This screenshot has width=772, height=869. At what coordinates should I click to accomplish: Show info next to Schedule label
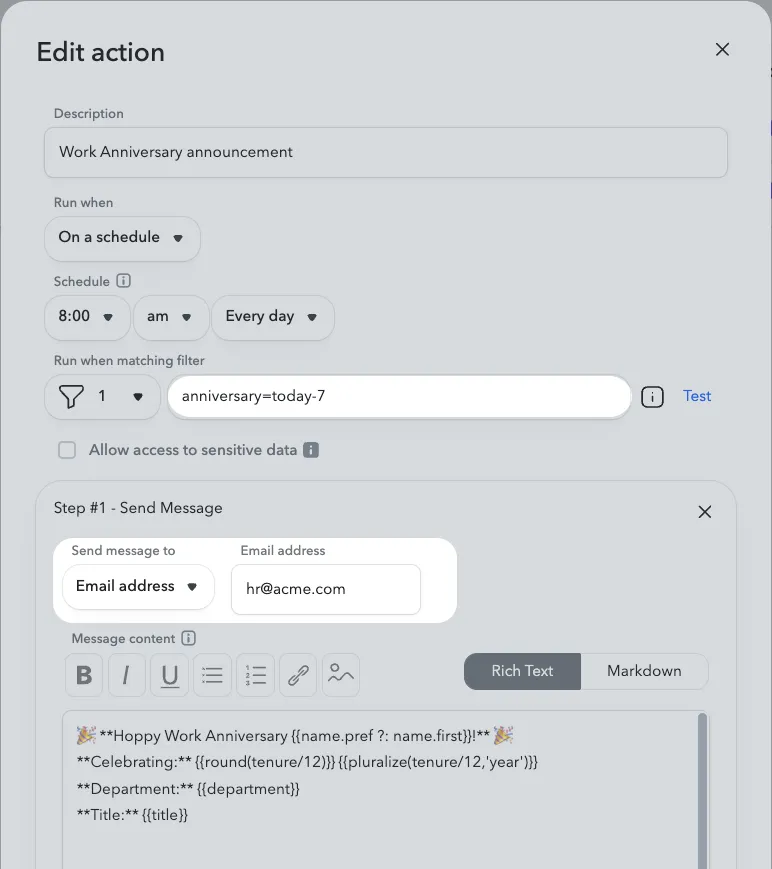coord(124,281)
